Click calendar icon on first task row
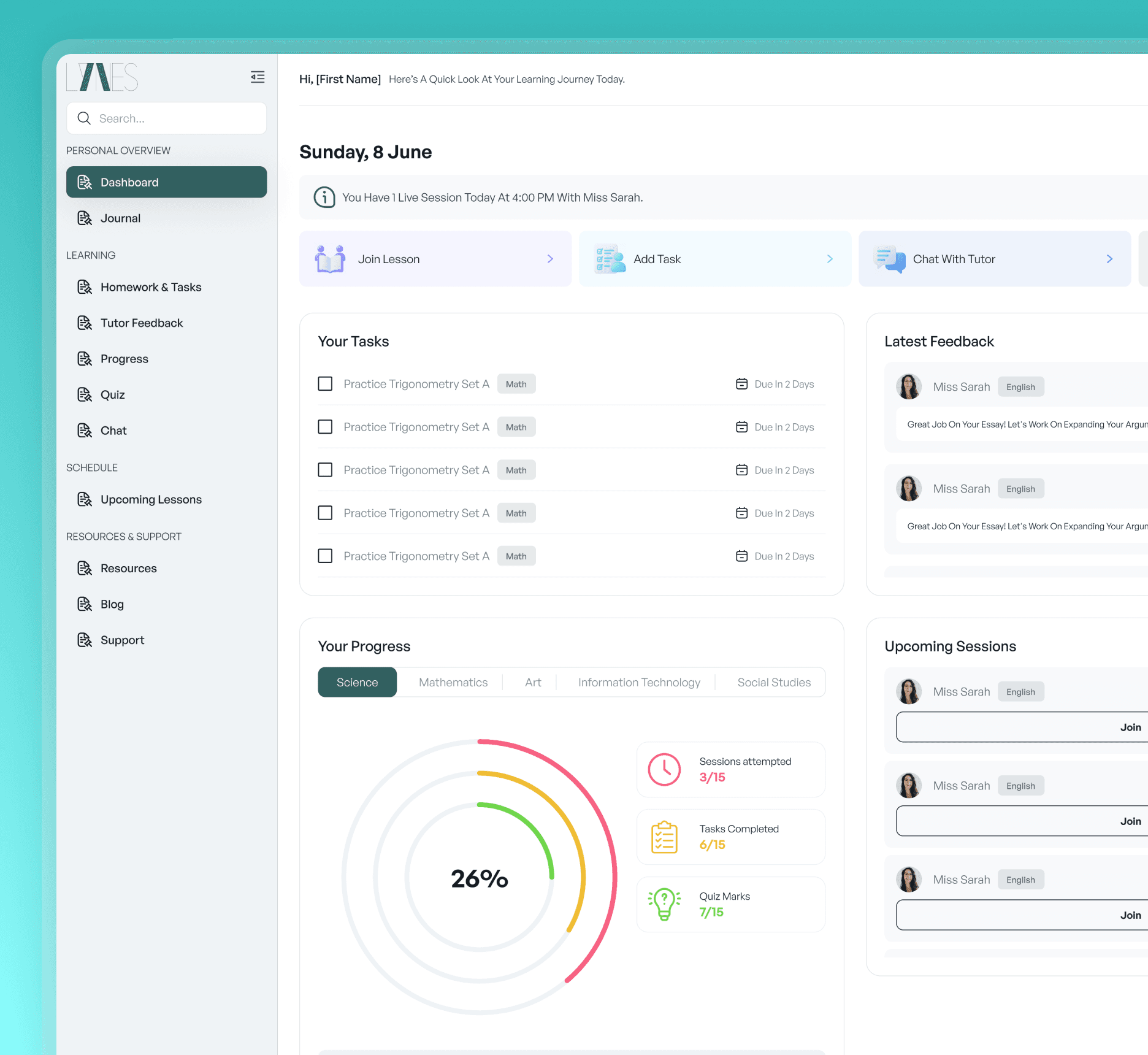Screen dimensions: 1148x1055 click(741, 384)
